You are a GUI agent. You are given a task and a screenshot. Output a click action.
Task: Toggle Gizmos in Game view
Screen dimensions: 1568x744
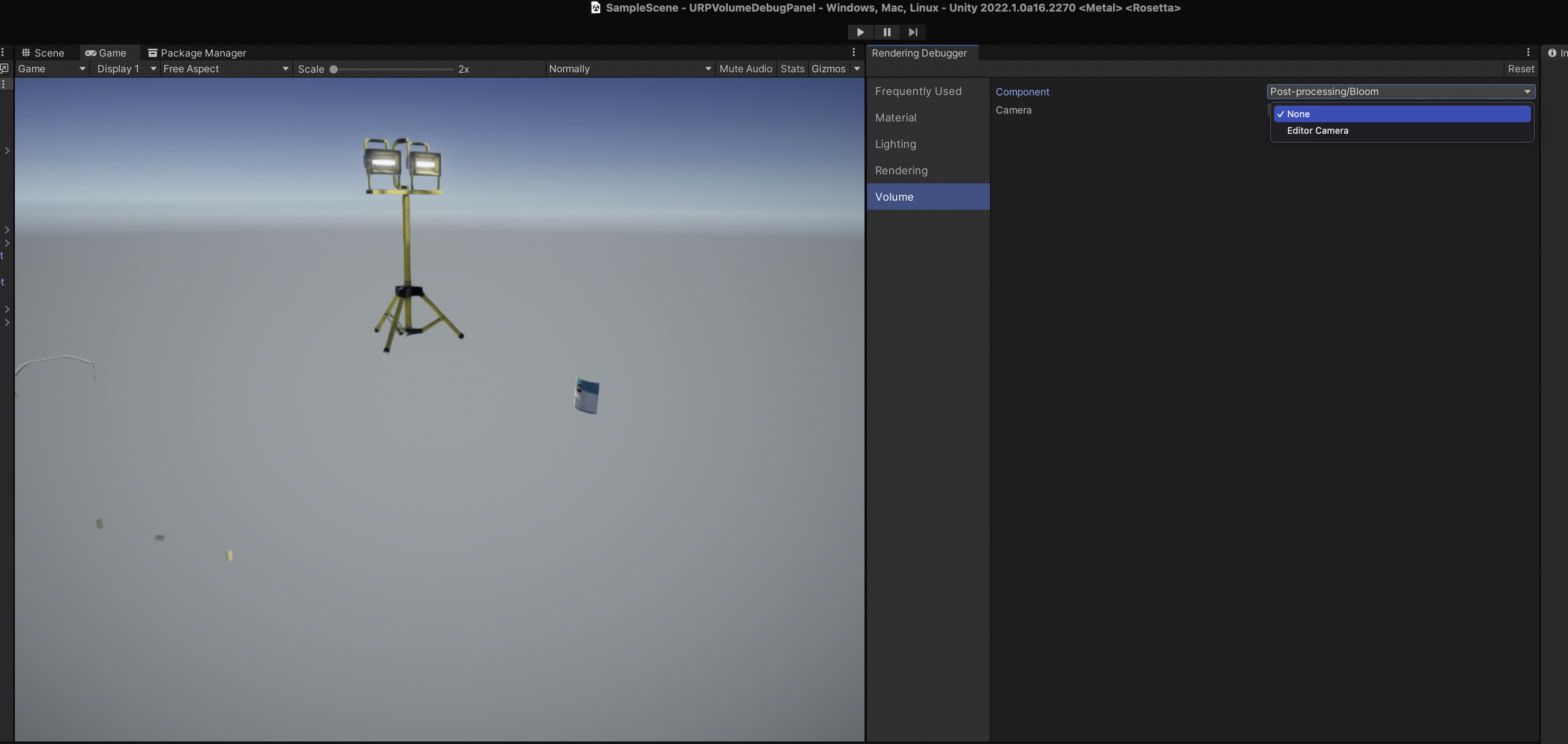pos(828,69)
